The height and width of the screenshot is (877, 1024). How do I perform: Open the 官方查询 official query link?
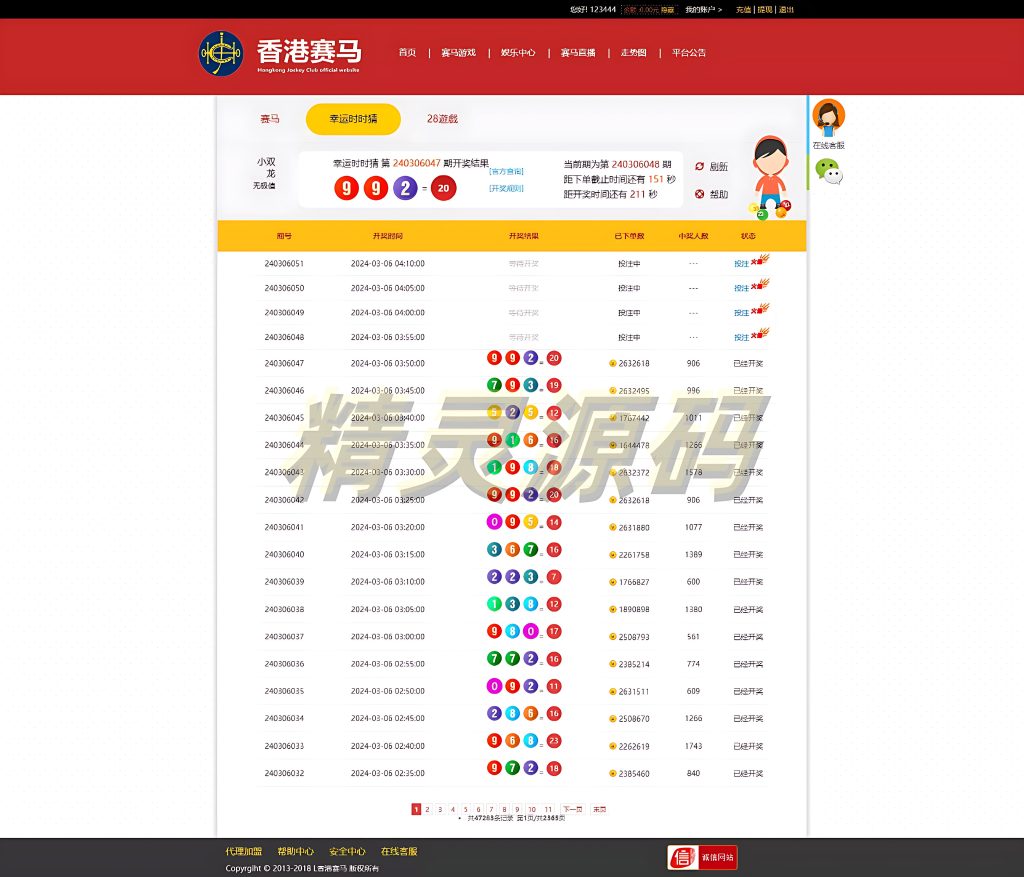506,172
